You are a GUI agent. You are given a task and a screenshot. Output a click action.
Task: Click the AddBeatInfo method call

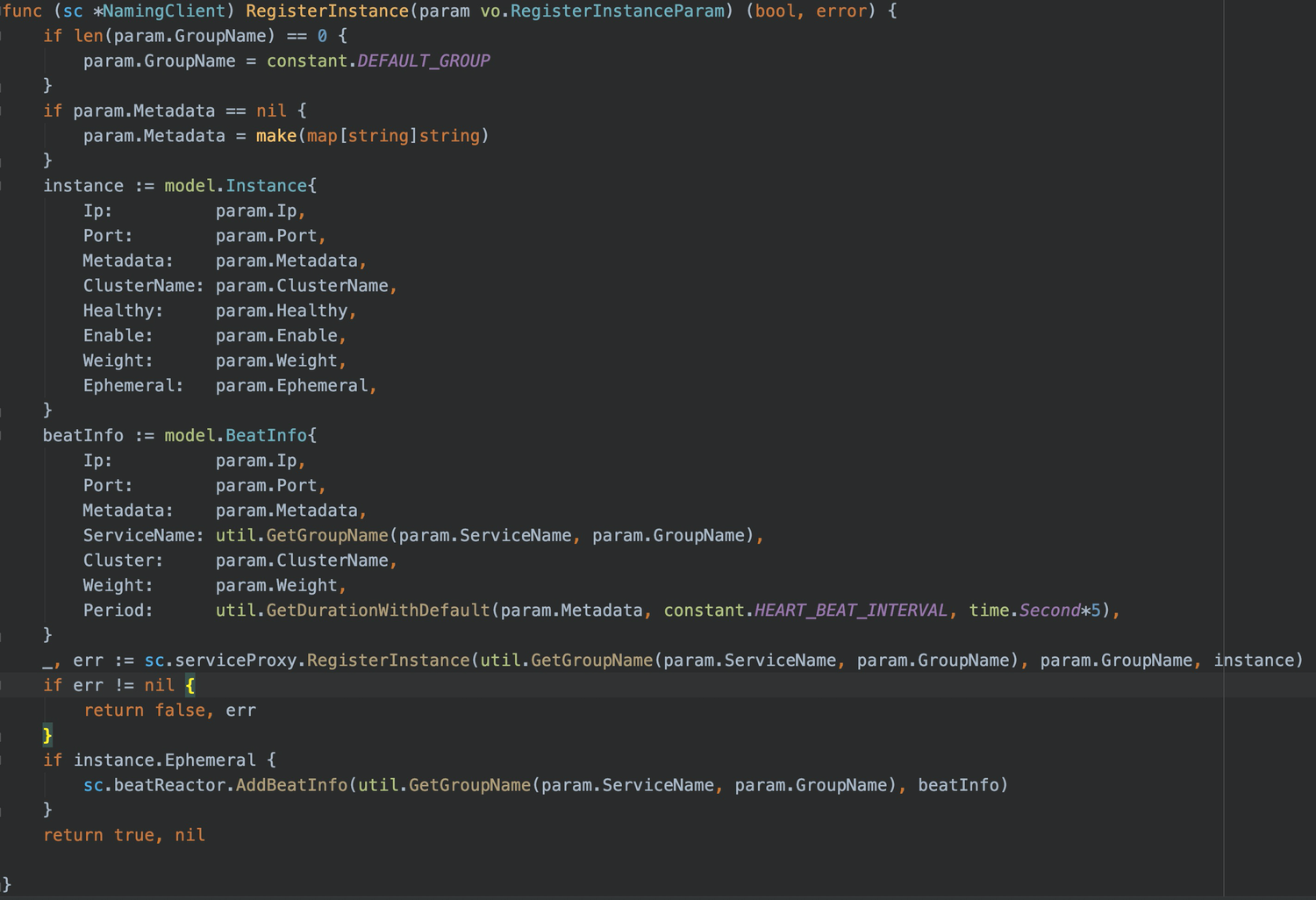[x=291, y=785]
